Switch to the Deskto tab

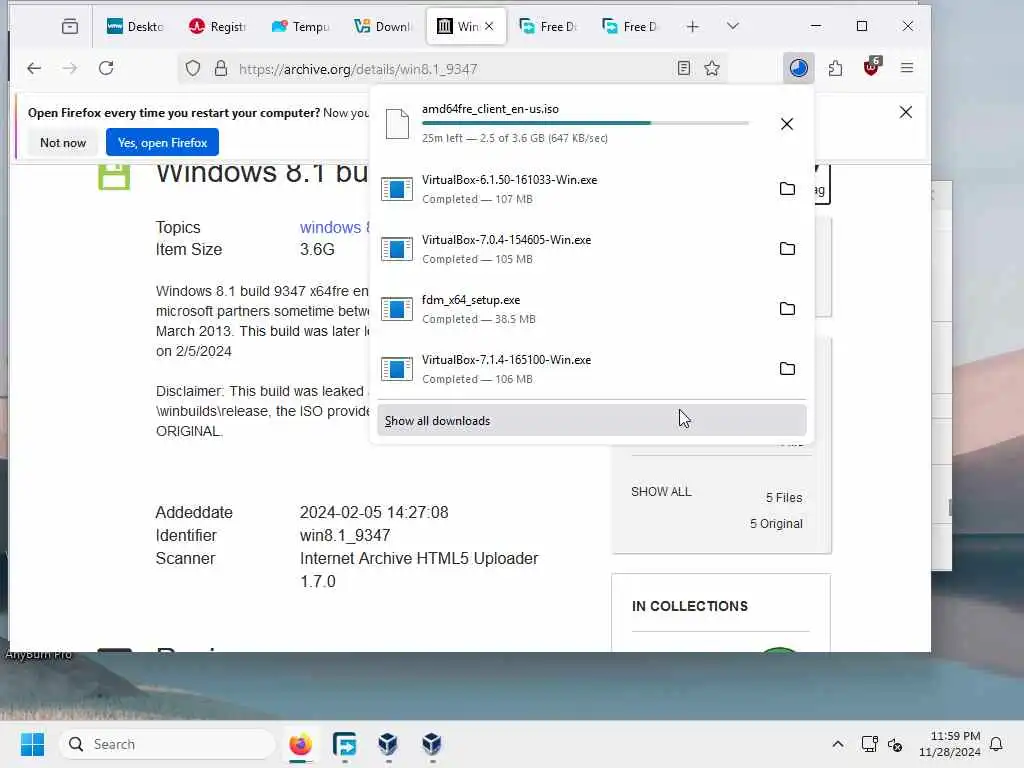(x=135, y=27)
